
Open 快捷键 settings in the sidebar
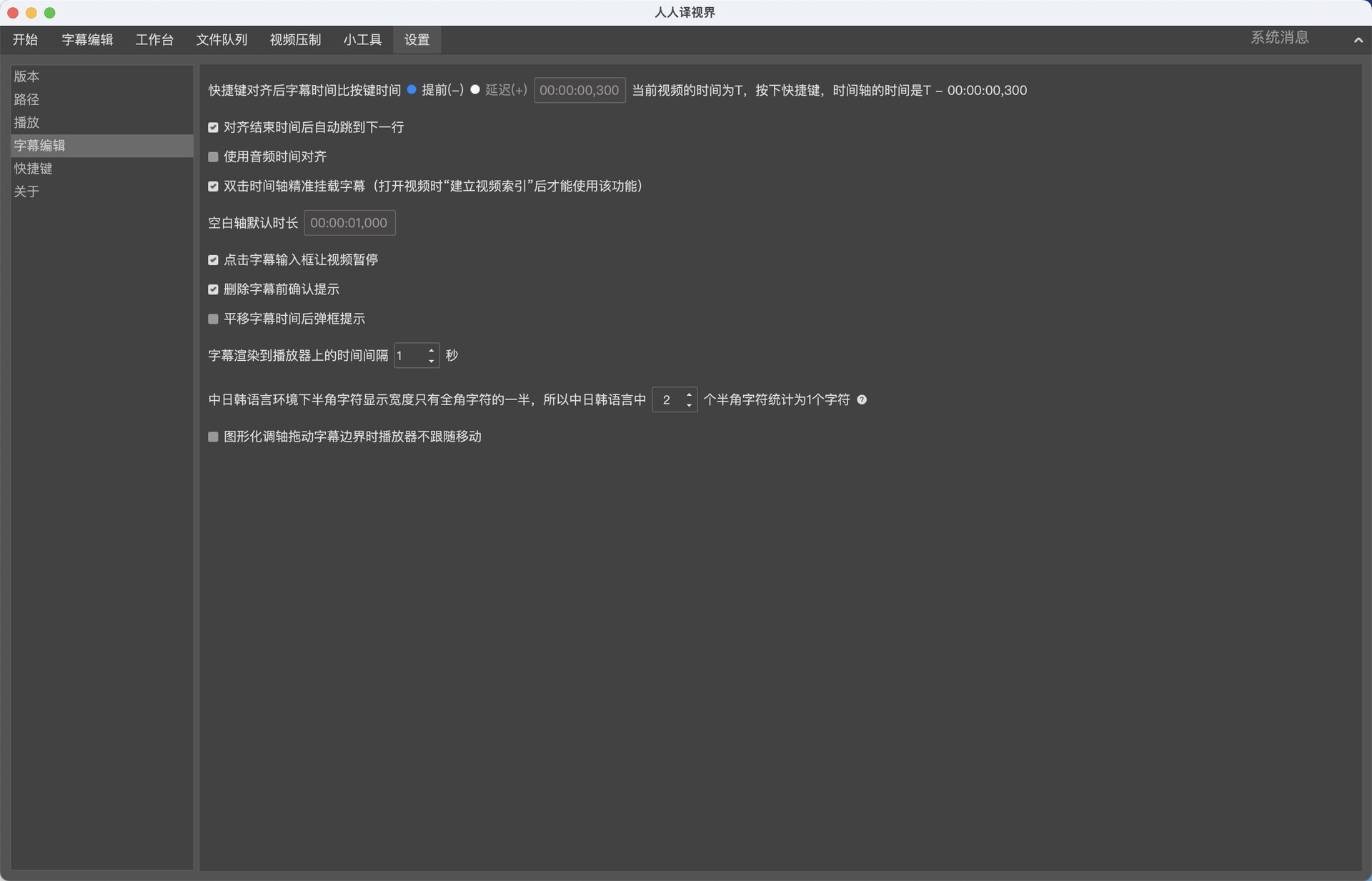pos(101,169)
